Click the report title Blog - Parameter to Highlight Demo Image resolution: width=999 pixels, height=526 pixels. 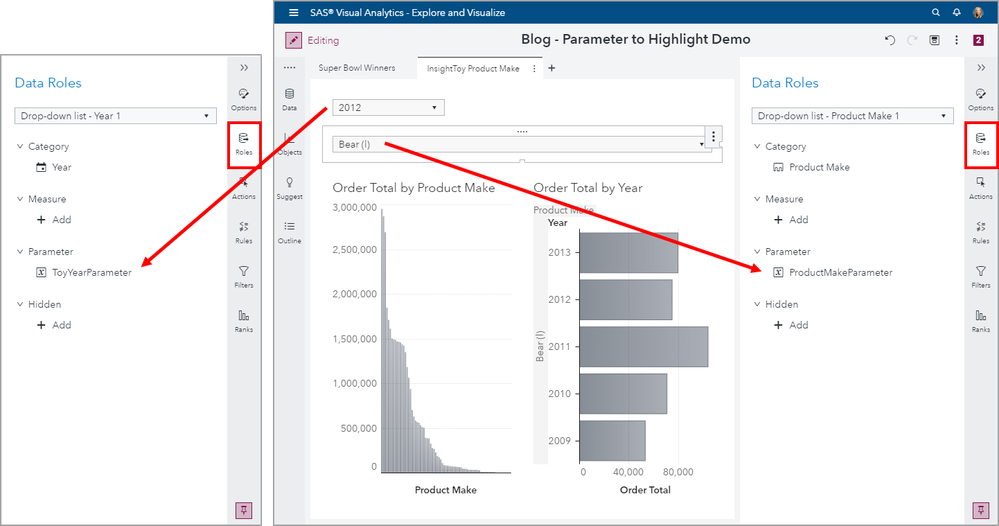point(635,39)
